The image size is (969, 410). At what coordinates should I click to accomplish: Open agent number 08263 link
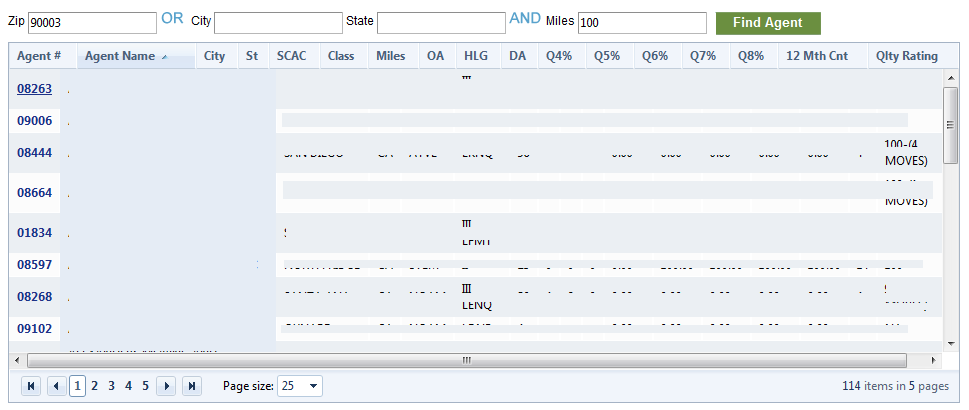(x=35, y=88)
